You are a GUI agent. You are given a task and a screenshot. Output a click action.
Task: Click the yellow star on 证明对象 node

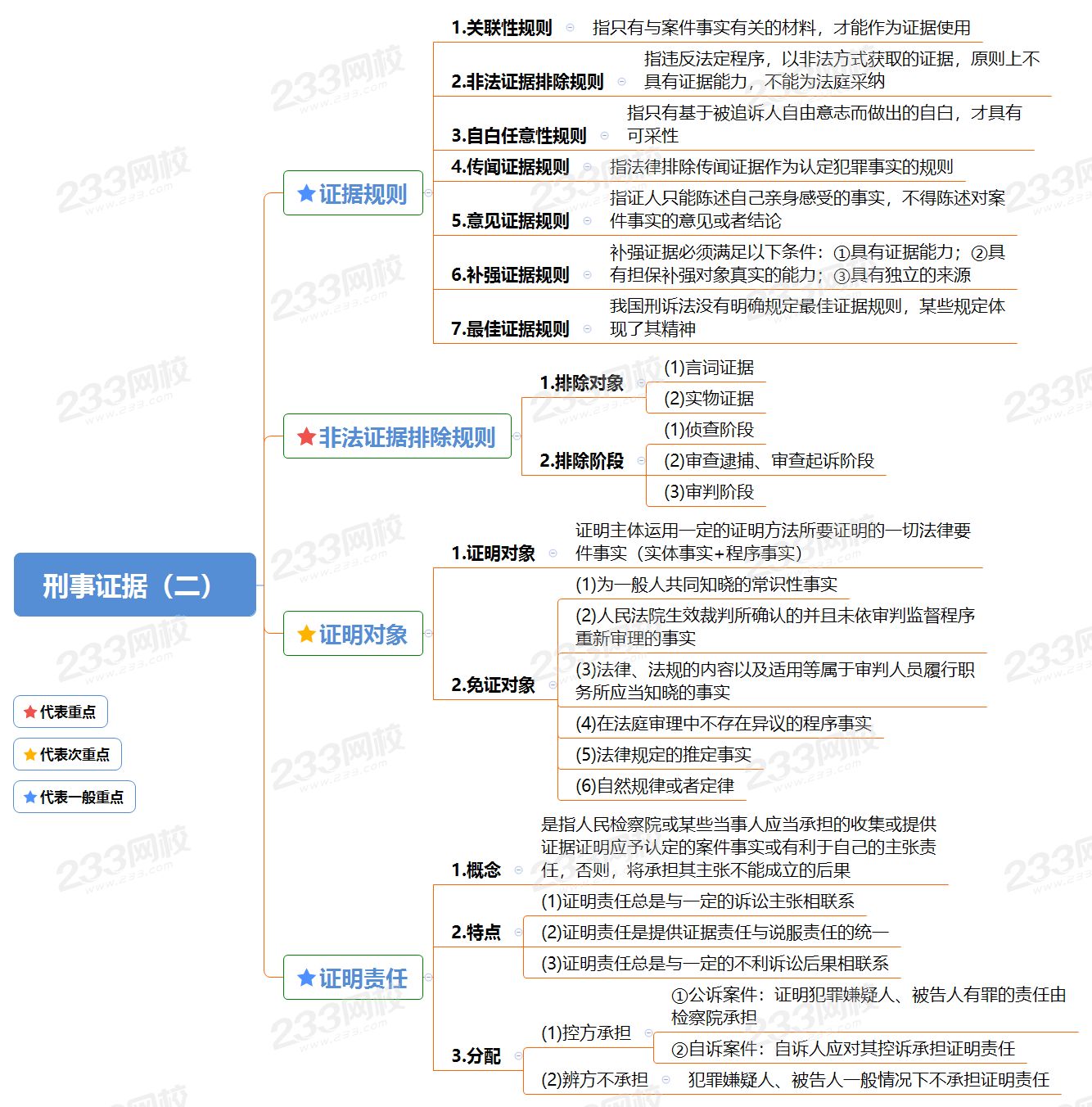coord(306,634)
